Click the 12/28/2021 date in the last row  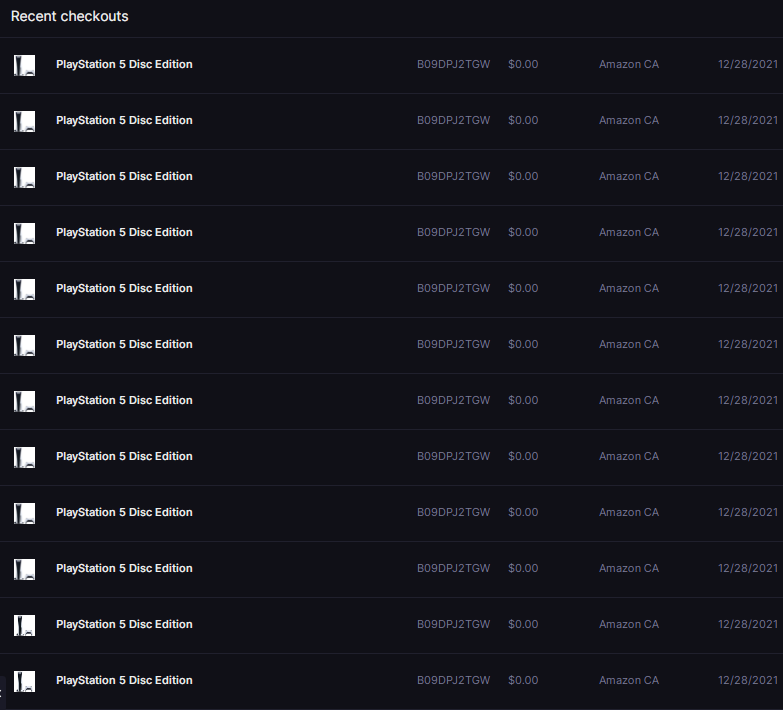[748, 680]
